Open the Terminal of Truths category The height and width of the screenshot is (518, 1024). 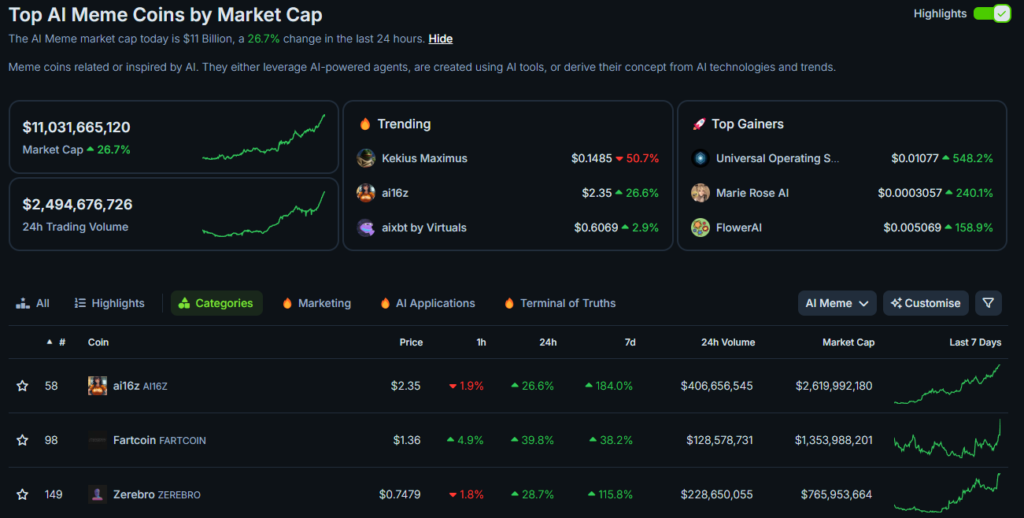(x=560, y=303)
